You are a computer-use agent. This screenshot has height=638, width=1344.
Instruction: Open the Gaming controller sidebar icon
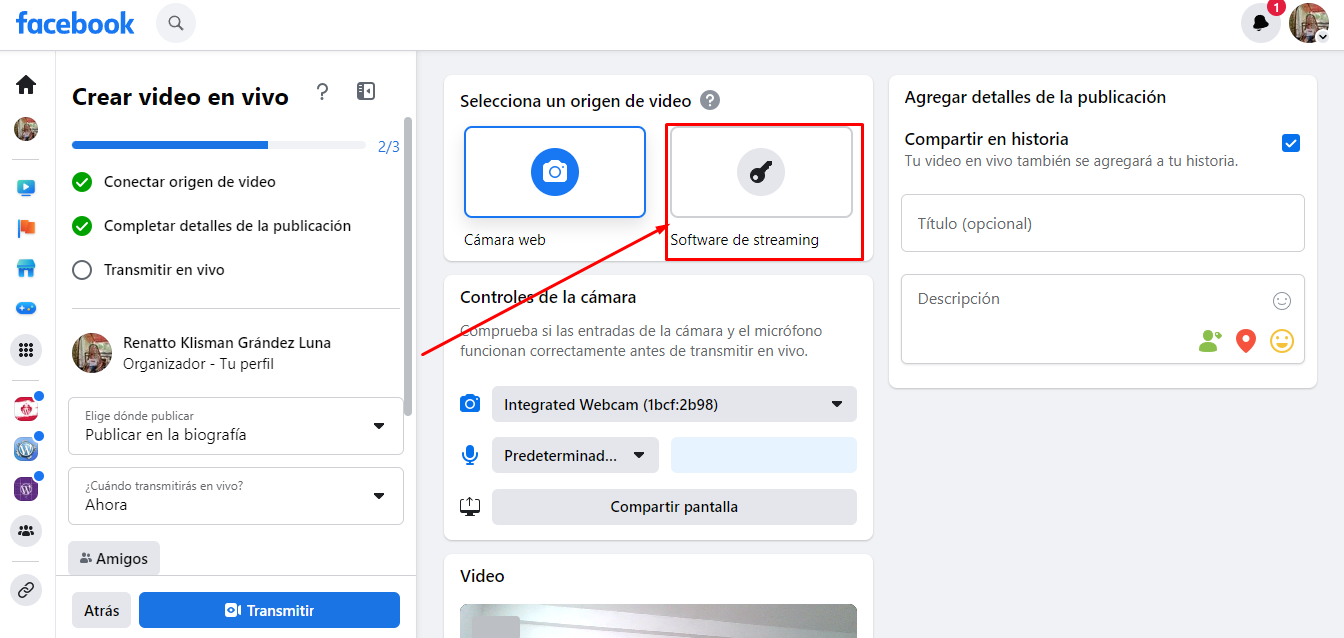pyautogui.click(x=26, y=308)
